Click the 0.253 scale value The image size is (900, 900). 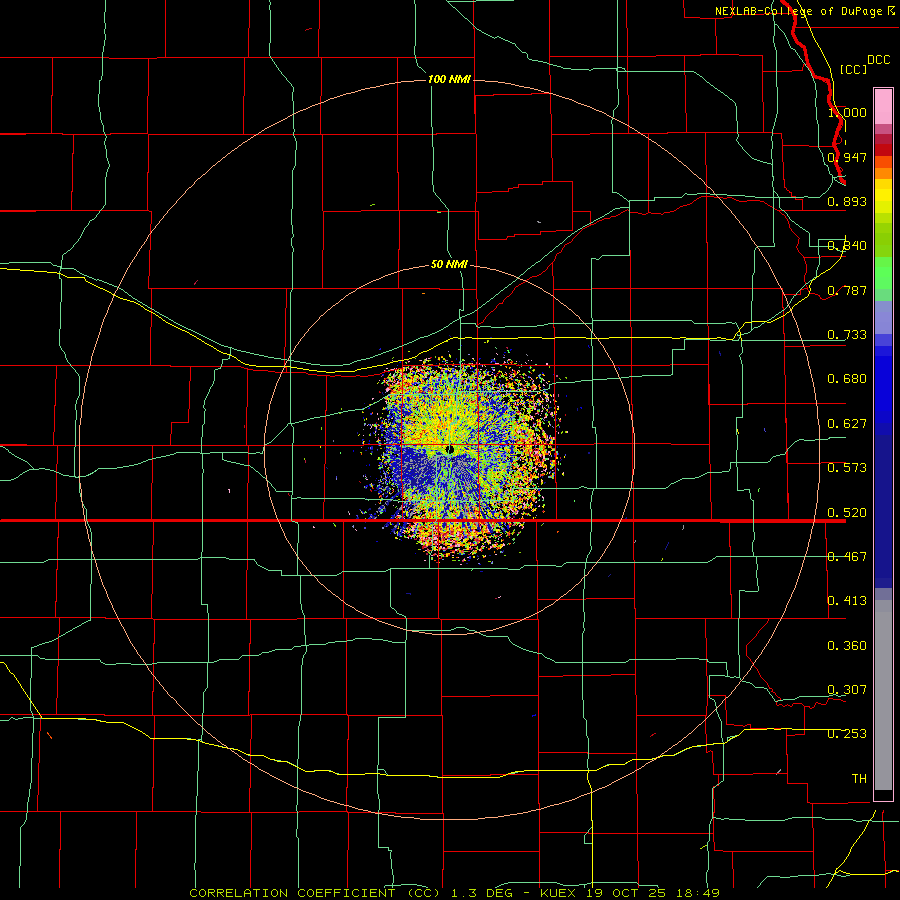click(847, 734)
